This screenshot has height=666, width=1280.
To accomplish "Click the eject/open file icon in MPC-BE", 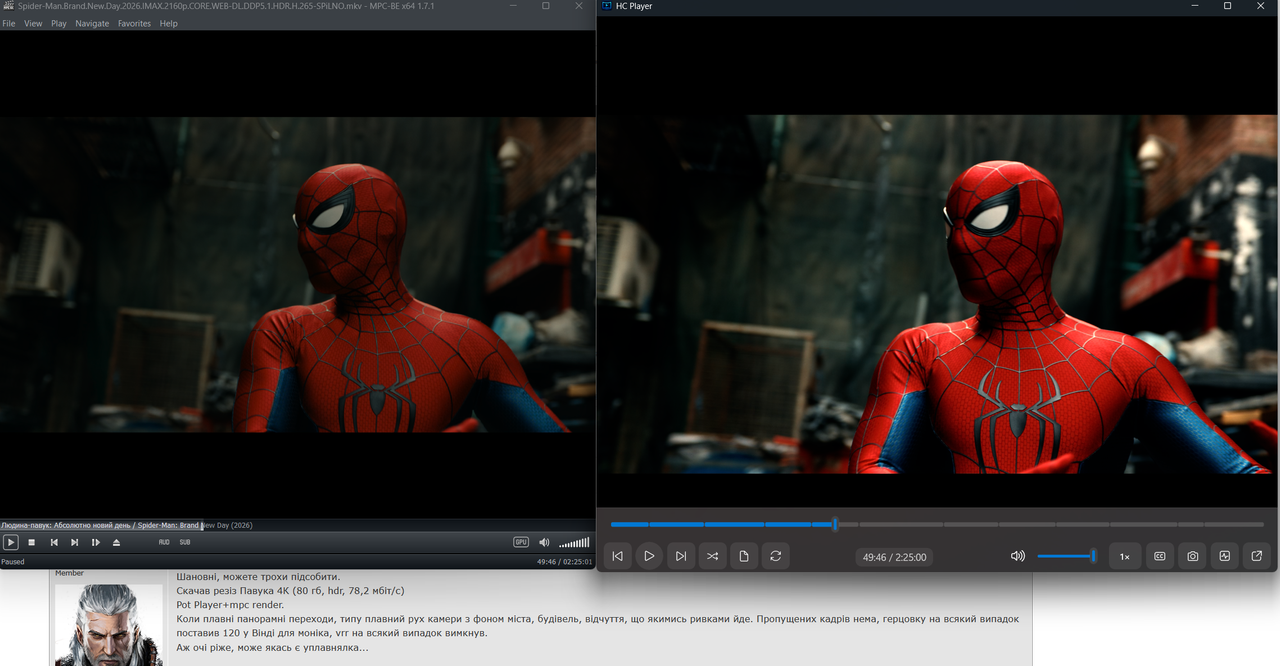I will tap(116, 542).
